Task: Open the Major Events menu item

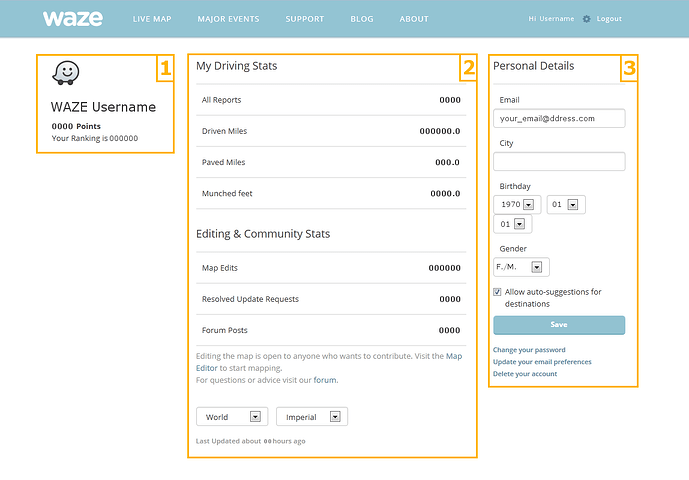Action: point(228,19)
